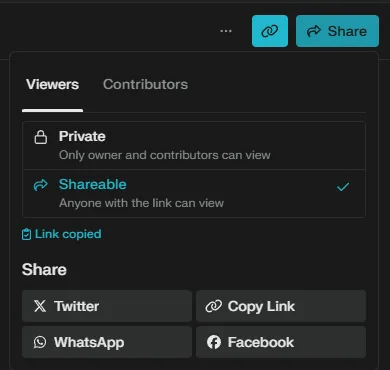The width and height of the screenshot is (390, 370).
Task: Click the Share button at top right
Action: [337, 31]
